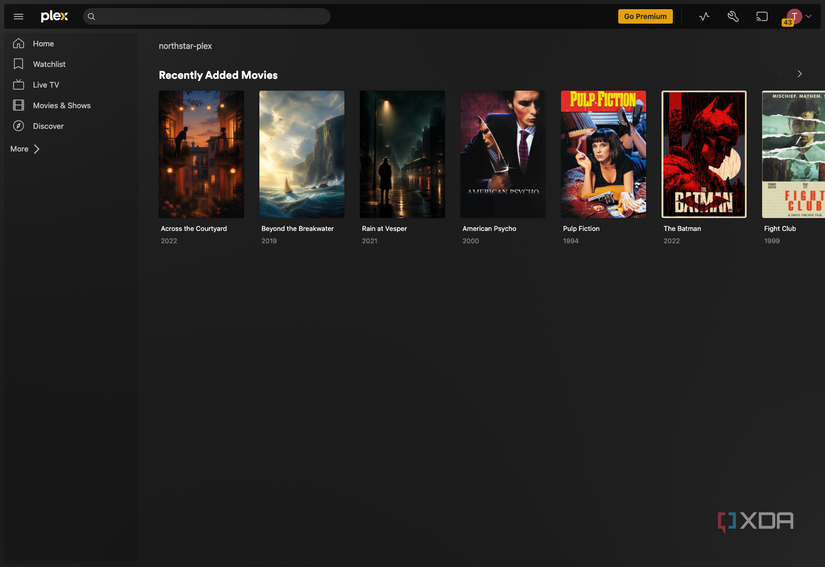Open Across the Courtyard poster
This screenshot has width=825, height=567.
[201, 154]
